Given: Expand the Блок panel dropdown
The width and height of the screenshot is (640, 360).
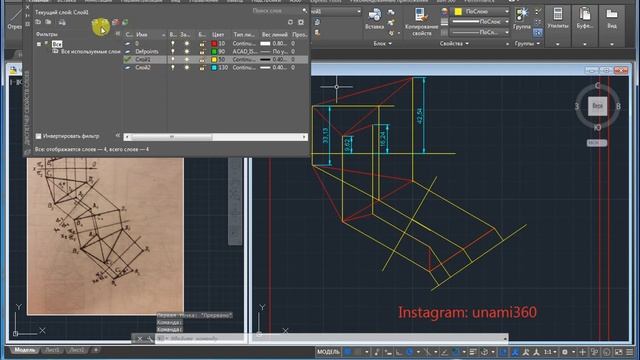Looking at the screenshot, I should coord(382,43).
